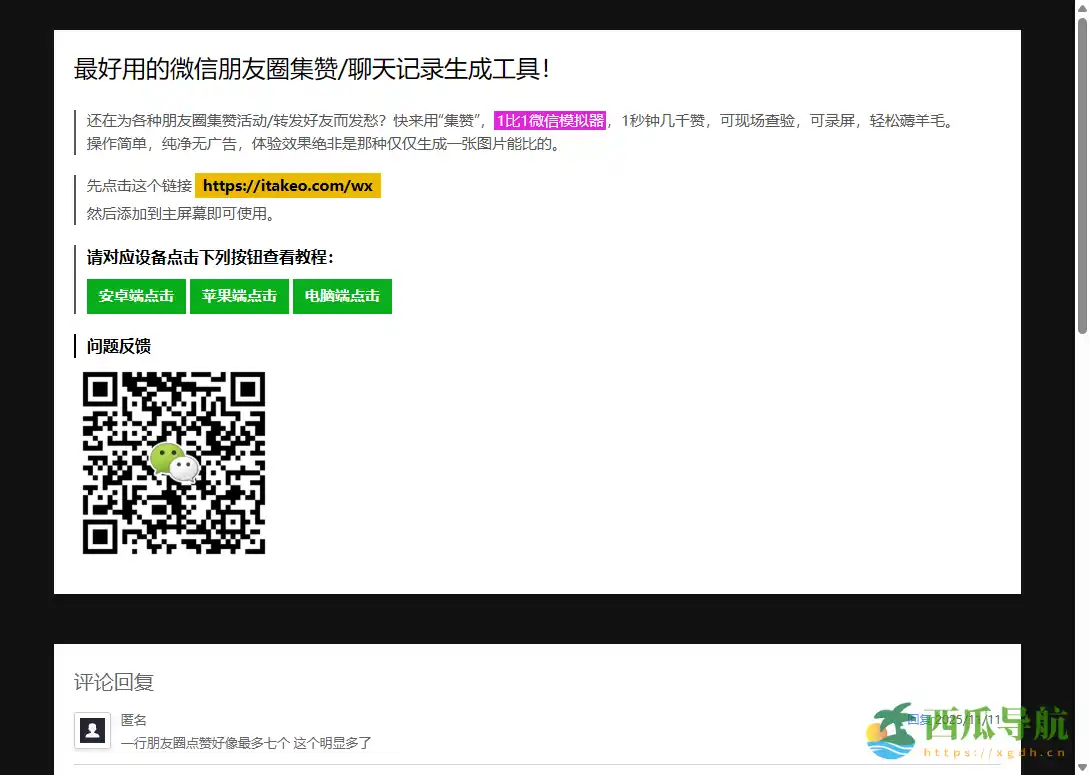Scan area: click the QR code image
Viewport: 1090px width, 775px height.
click(x=173, y=463)
